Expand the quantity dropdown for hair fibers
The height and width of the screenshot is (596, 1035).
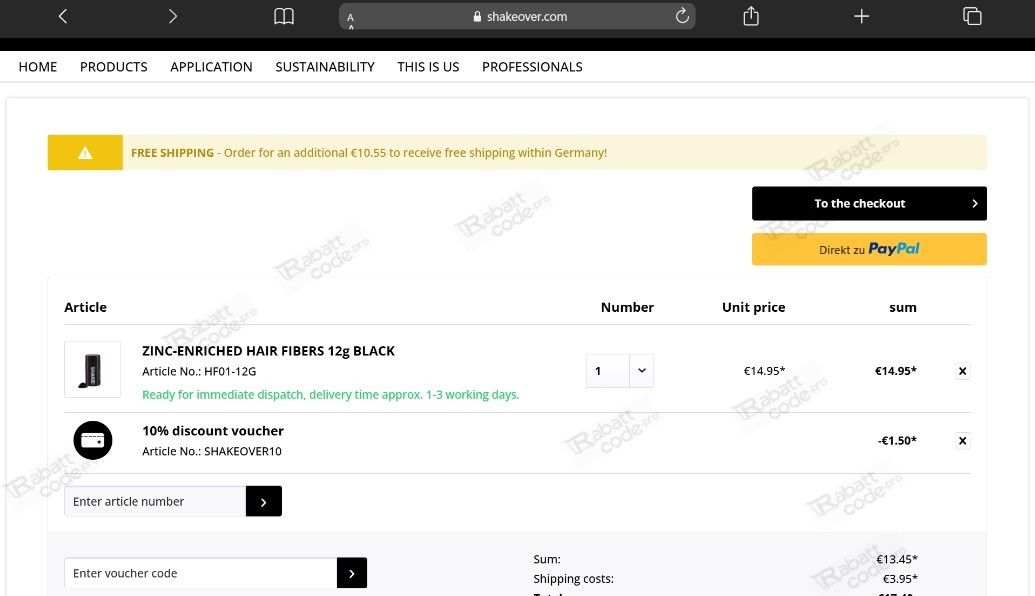642,371
